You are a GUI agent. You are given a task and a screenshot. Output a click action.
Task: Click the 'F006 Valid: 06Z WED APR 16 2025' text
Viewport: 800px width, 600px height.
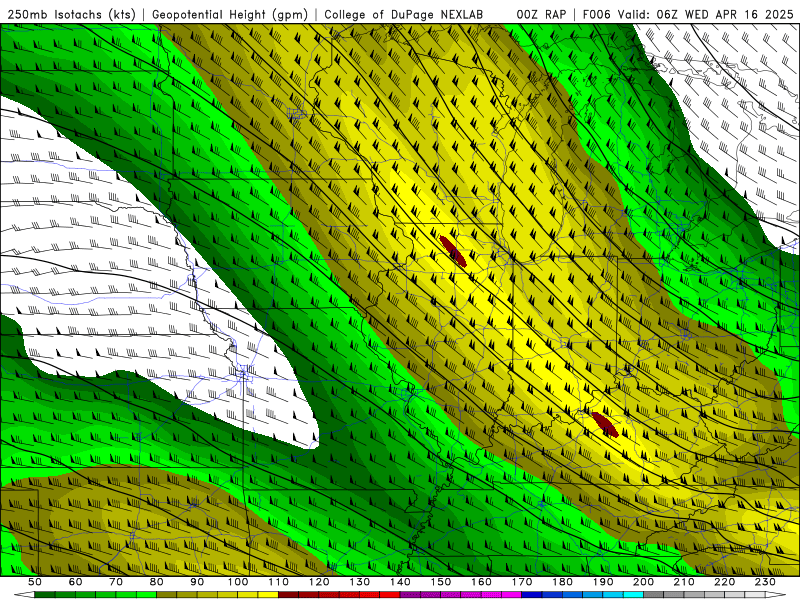(688, 15)
